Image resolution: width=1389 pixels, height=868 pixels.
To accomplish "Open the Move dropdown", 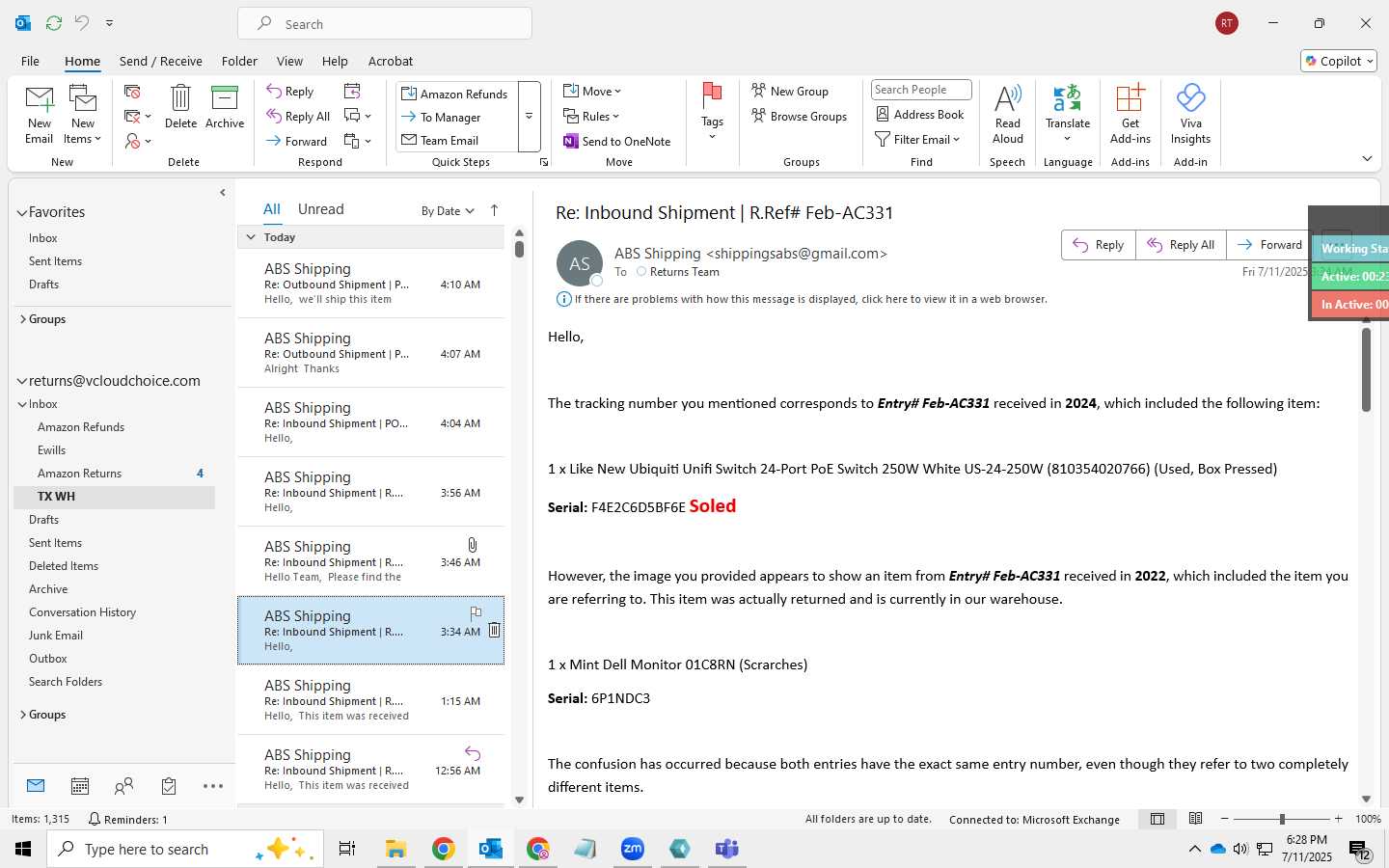I will click(592, 91).
